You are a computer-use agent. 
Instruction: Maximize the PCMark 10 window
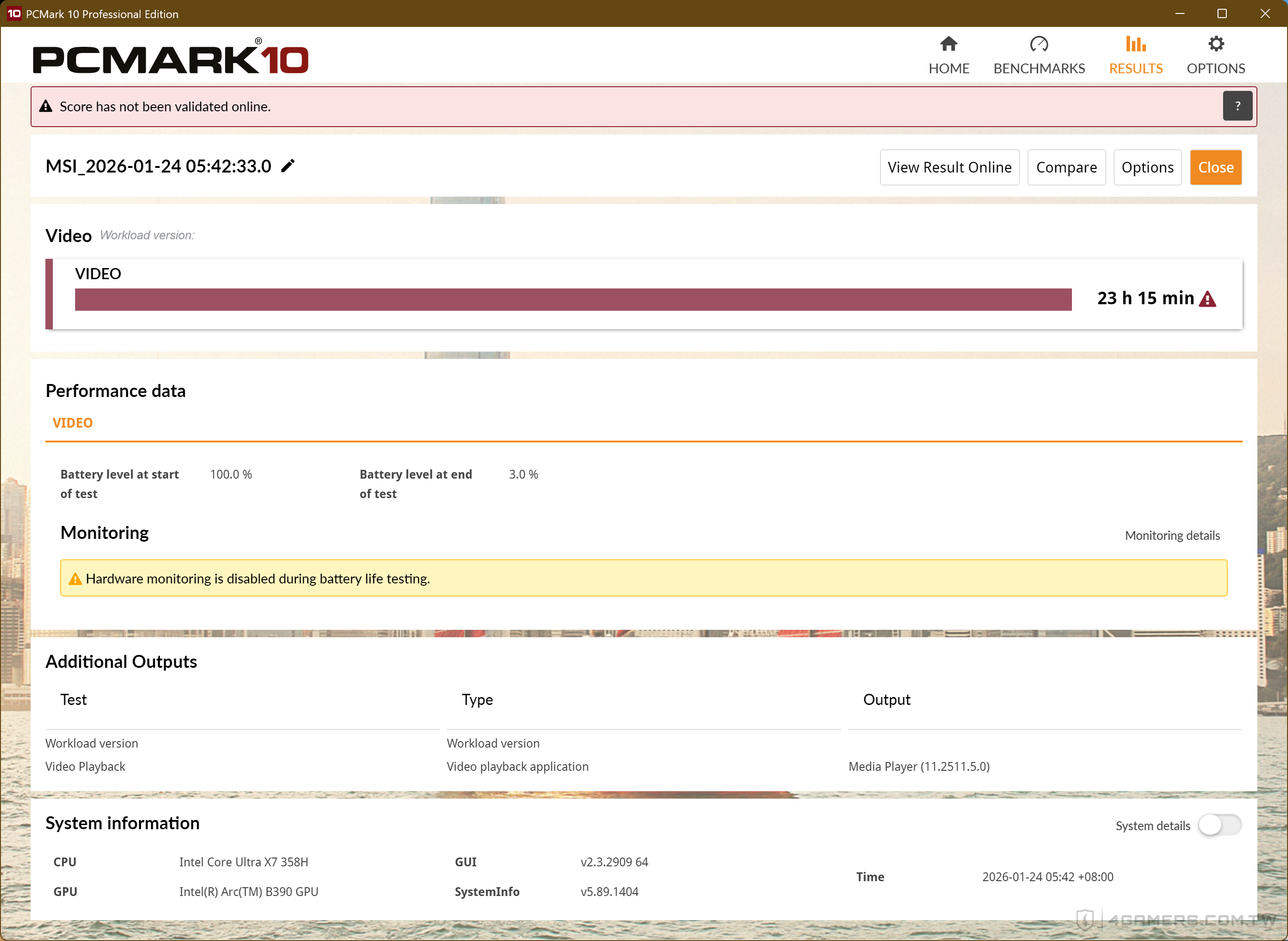1222,13
